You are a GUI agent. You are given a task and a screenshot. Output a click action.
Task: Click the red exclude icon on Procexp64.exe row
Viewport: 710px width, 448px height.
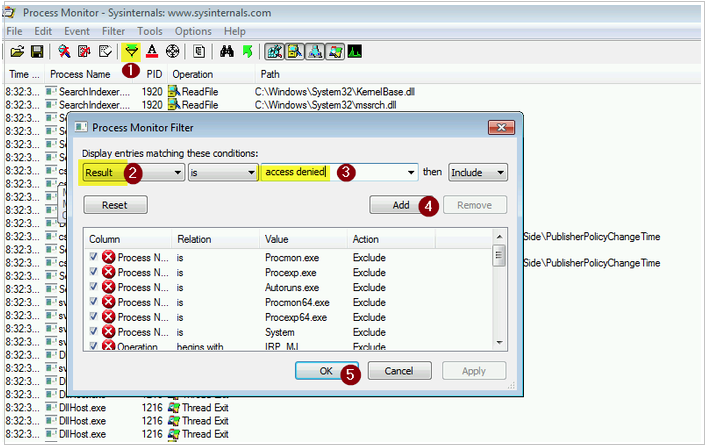tap(108, 317)
